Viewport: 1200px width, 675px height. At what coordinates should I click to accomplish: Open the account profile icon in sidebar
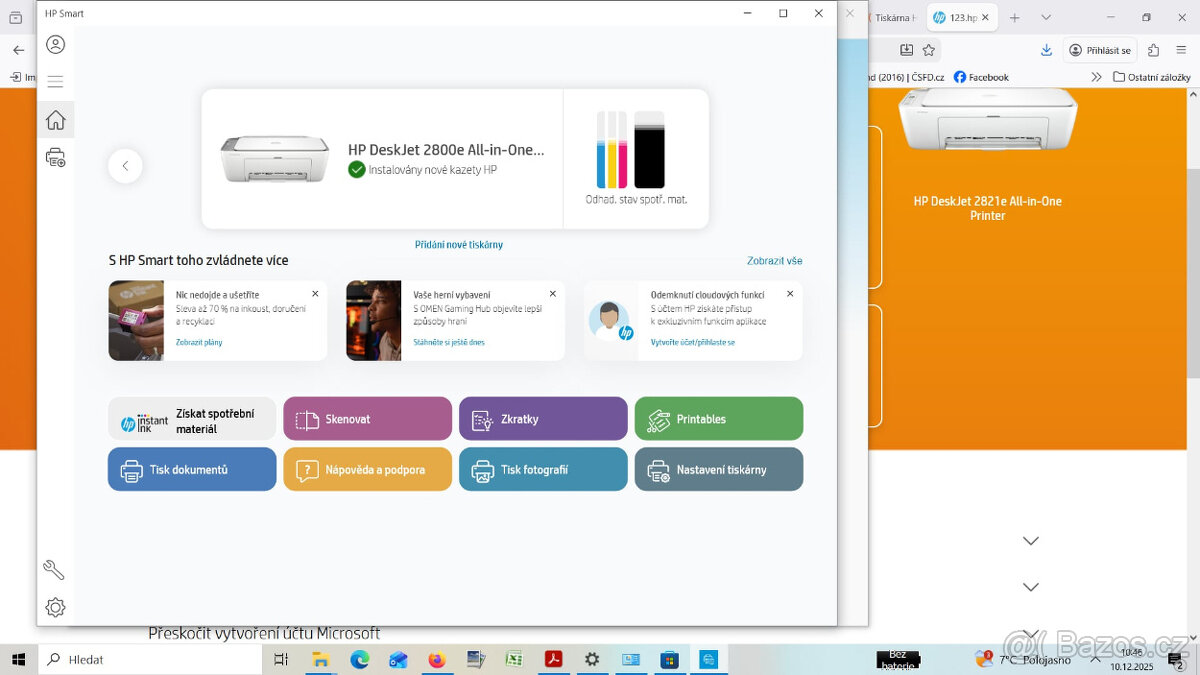[x=56, y=45]
